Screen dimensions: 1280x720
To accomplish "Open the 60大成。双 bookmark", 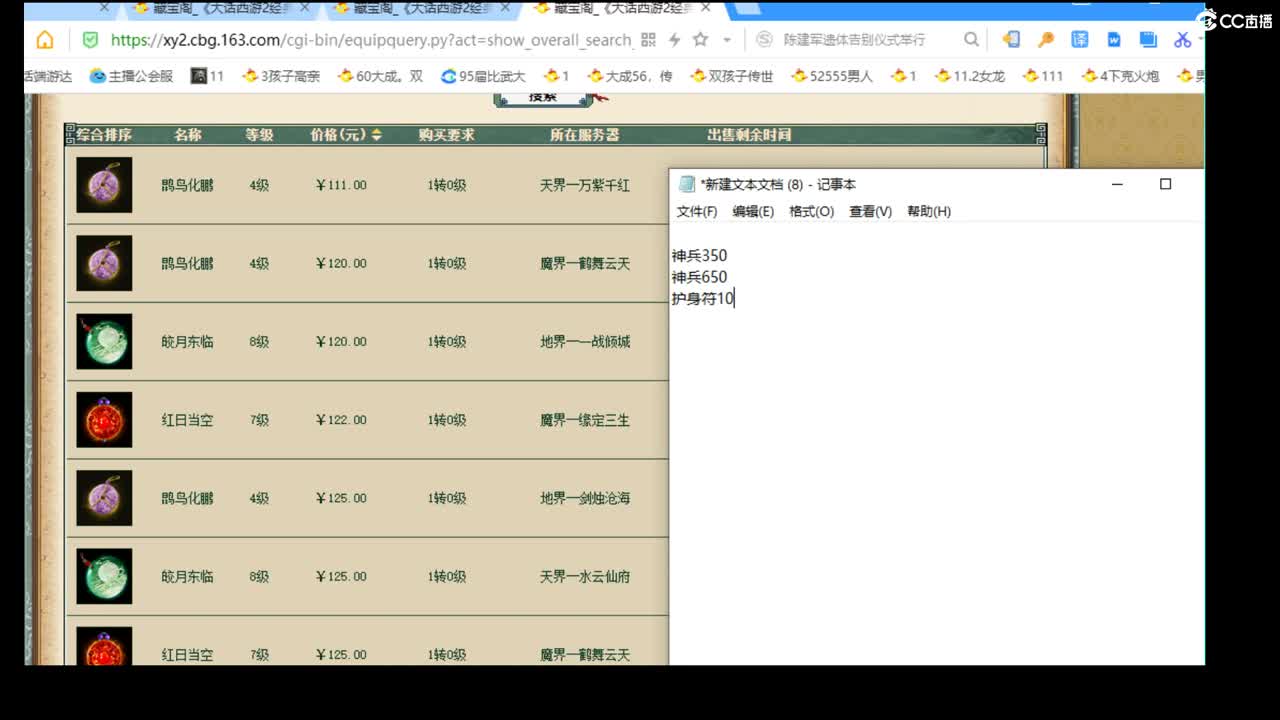I will coord(380,76).
